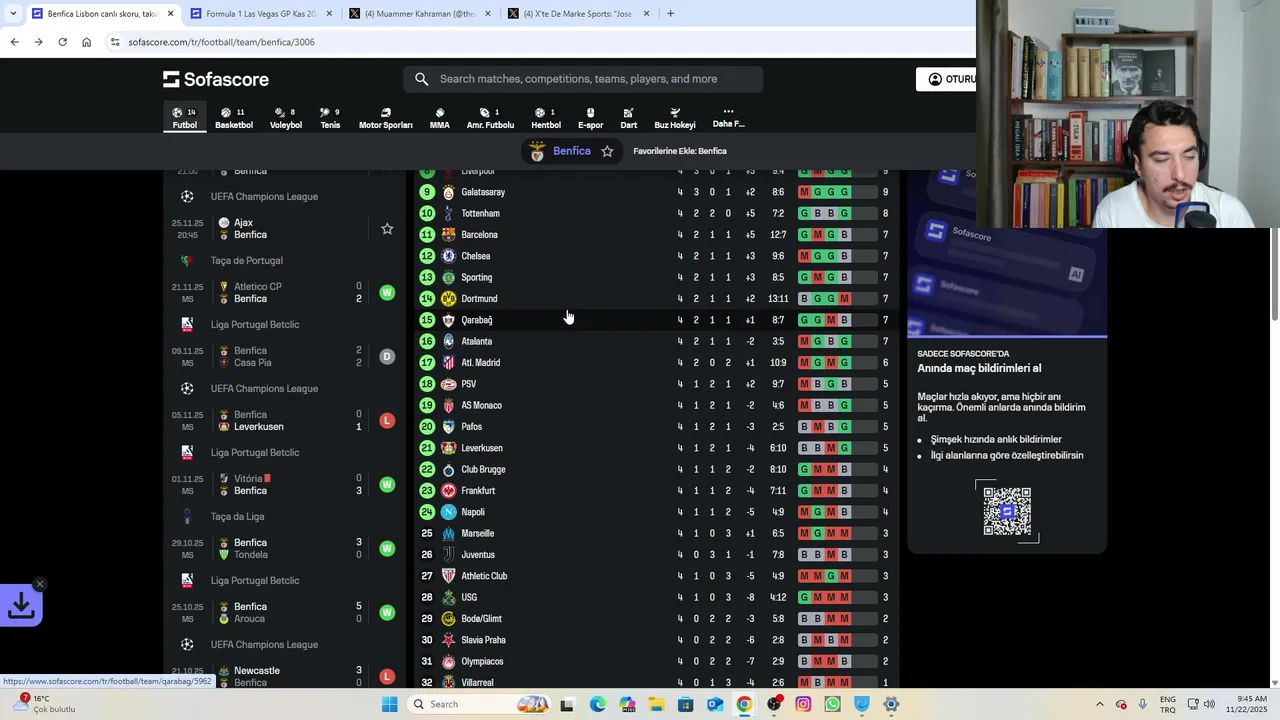Click the Taça de Portugal competition header

click(x=246, y=261)
